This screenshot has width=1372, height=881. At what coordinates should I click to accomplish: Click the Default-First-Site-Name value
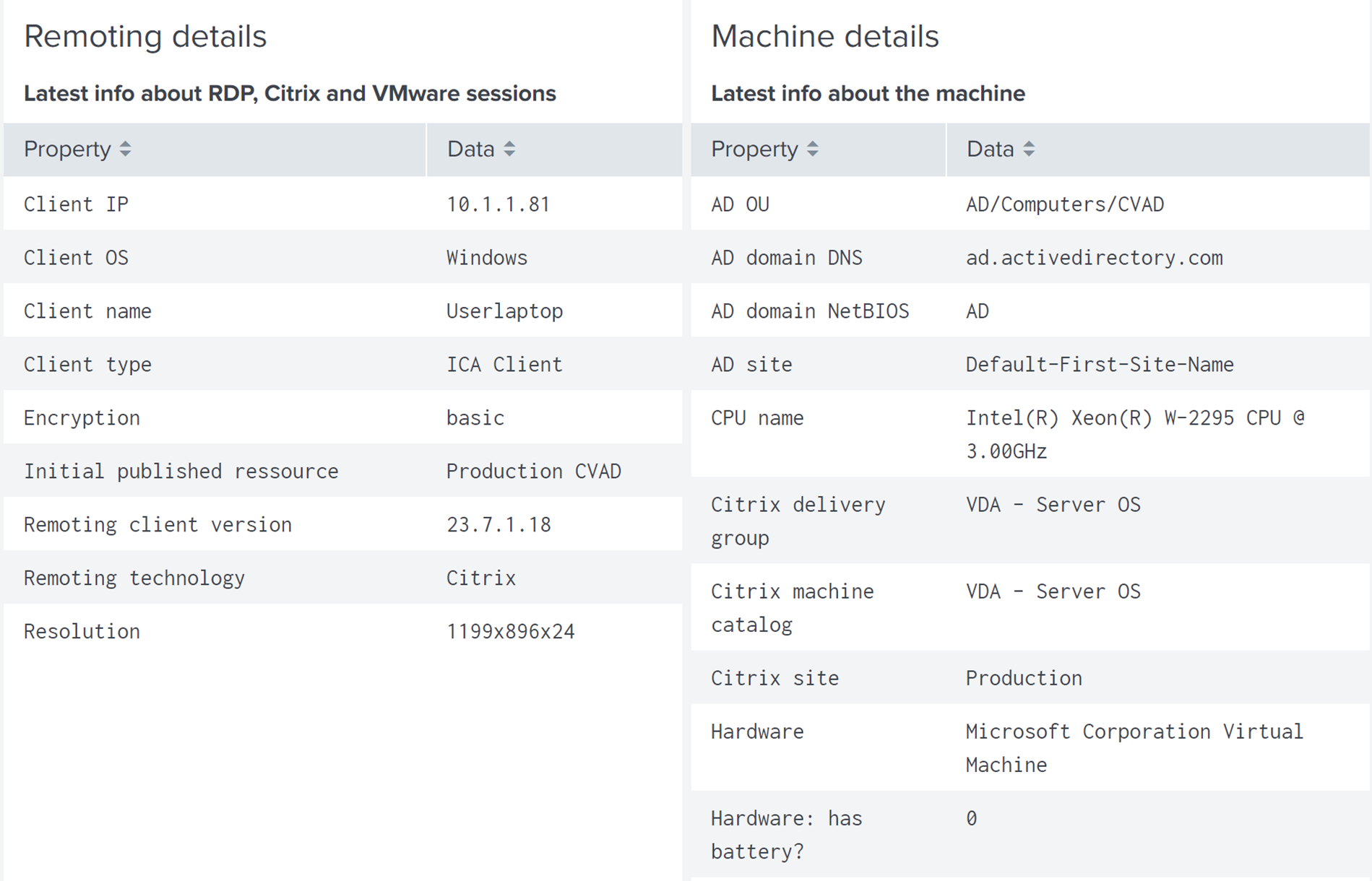1099,365
